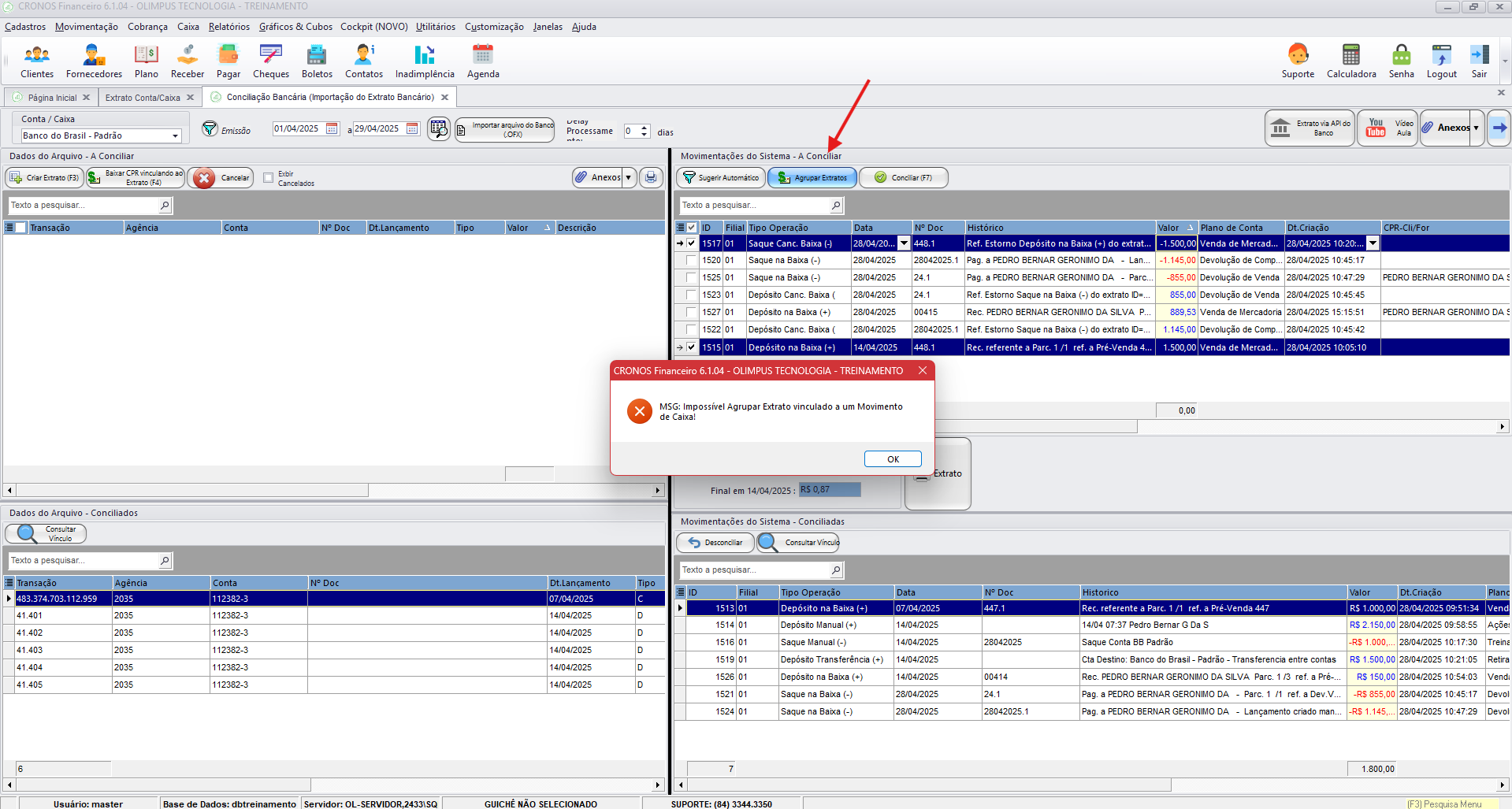
Task: Click the Cheques toolbar icon
Action: 271,61
